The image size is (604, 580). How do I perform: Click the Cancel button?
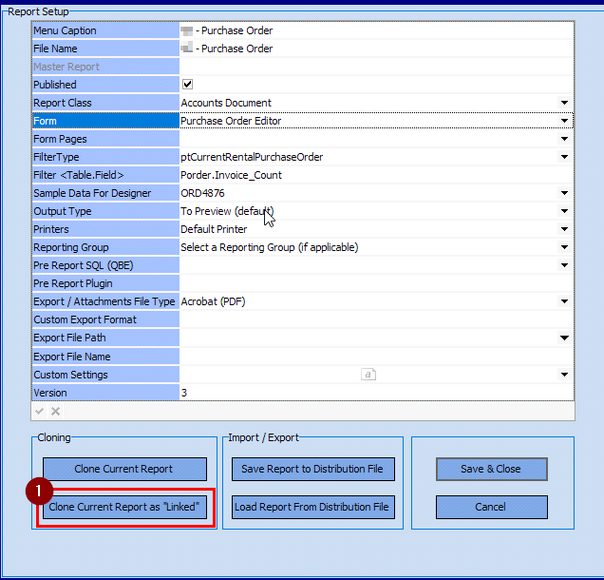[x=490, y=507]
